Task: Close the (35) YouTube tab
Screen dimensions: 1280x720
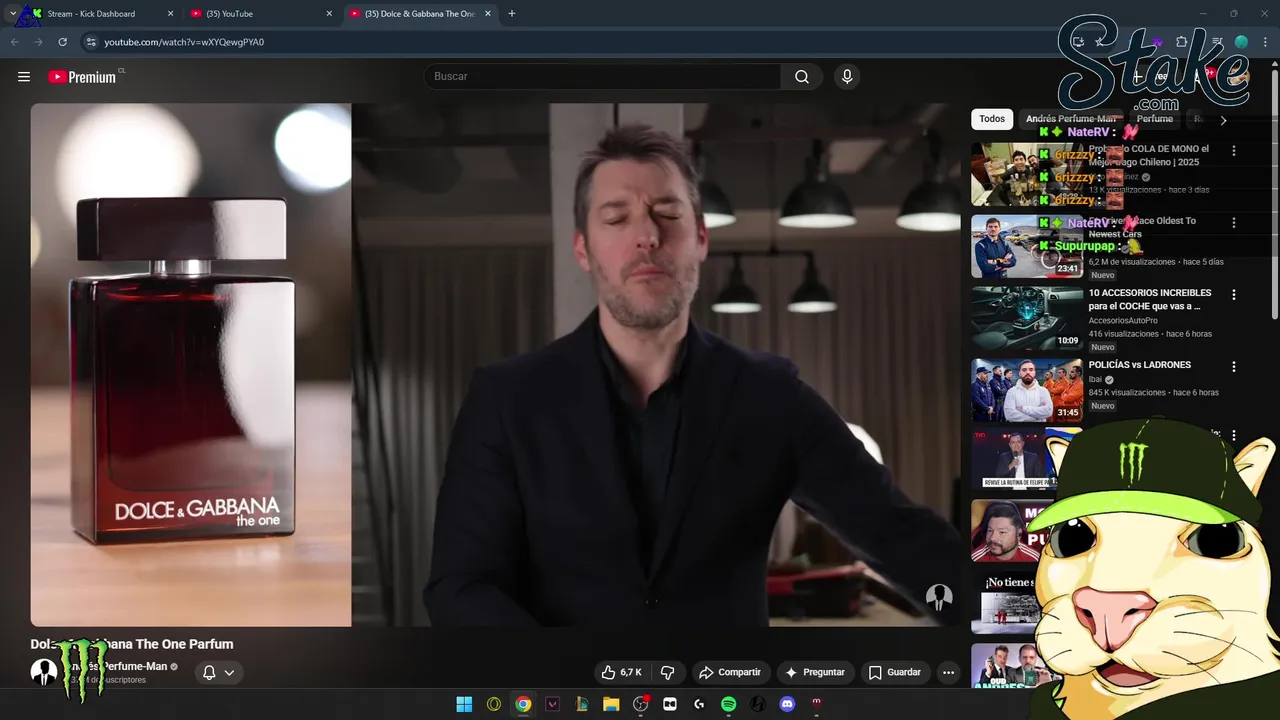Action: (x=329, y=14)
